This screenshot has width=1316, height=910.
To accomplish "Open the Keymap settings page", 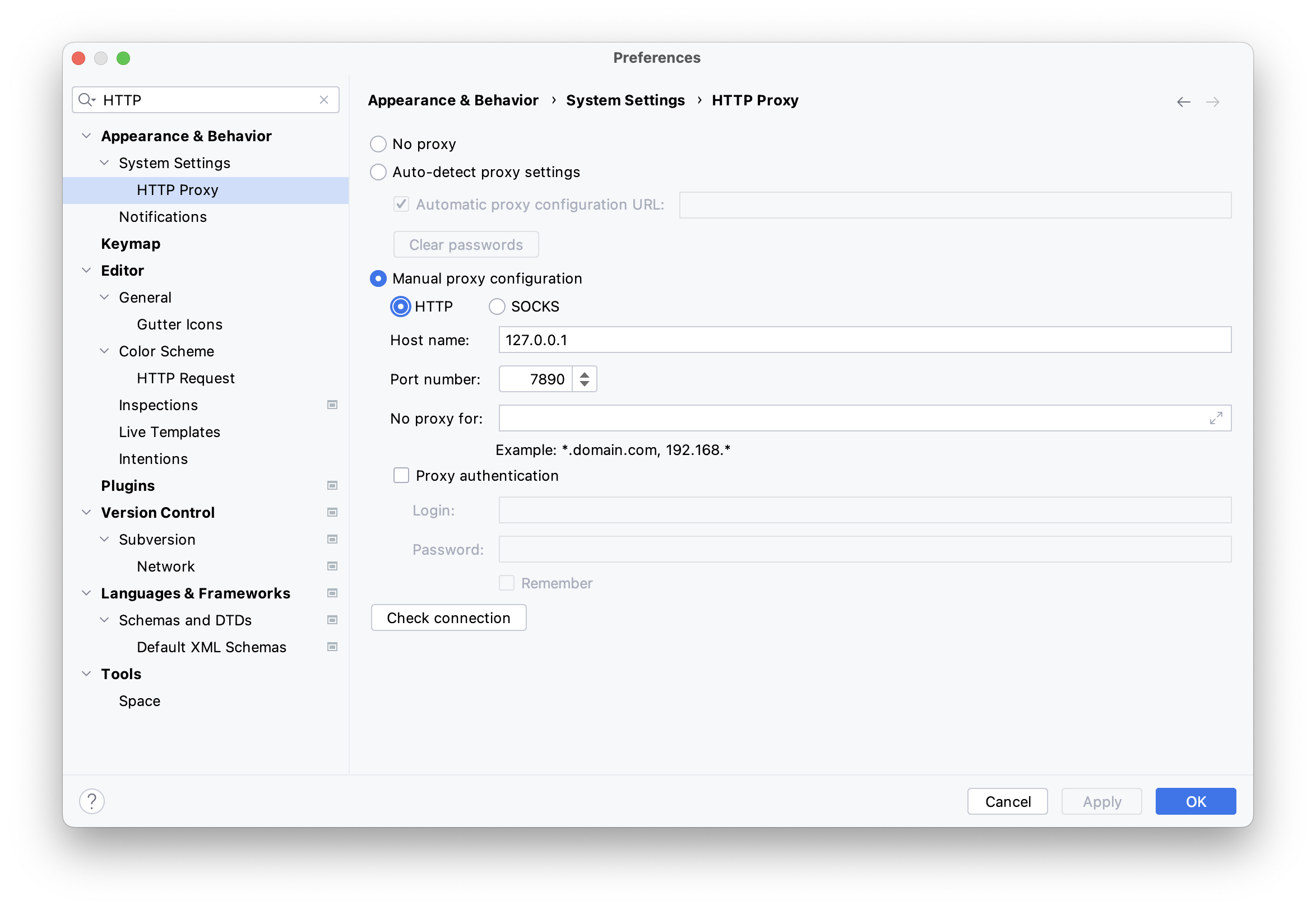I will pyautogui.click(x=131, y=243).
